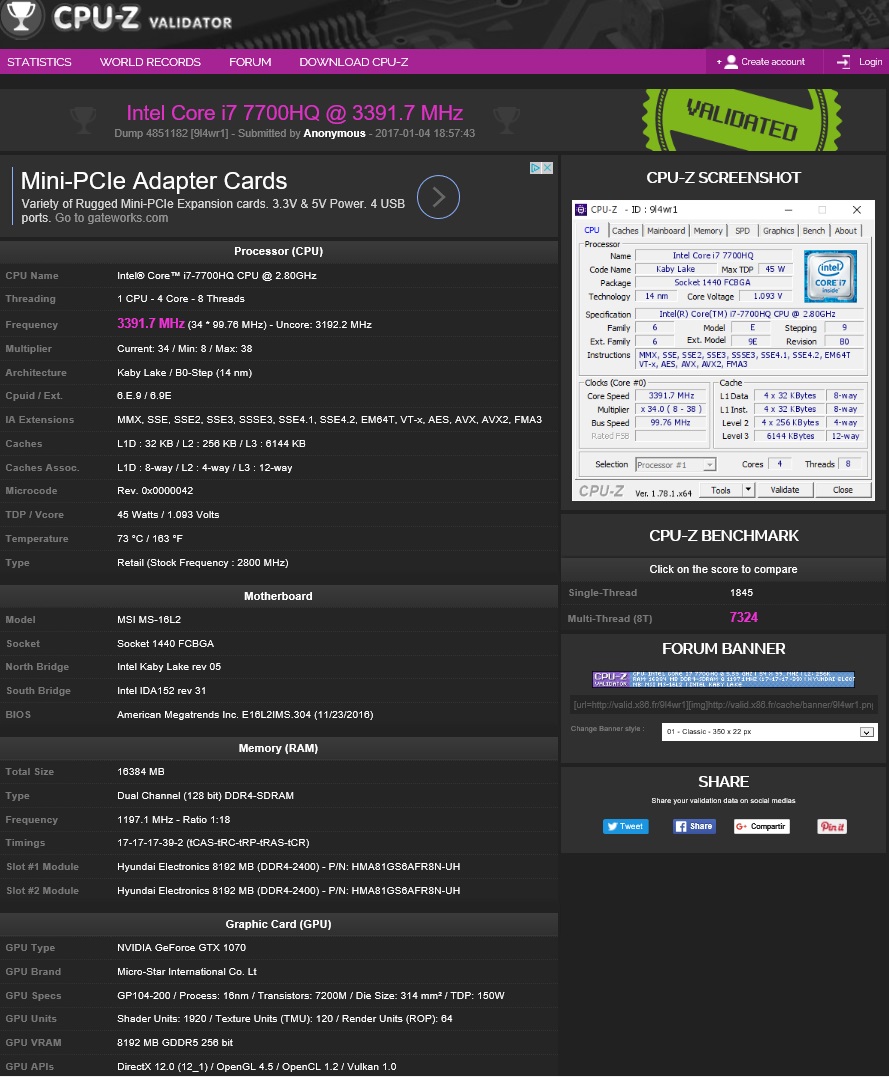Open the Mini-PCIe Adapter Cards ad headline
Image resolution: width=889 pixels, height=1077 pixels.
tap(154, 181)
